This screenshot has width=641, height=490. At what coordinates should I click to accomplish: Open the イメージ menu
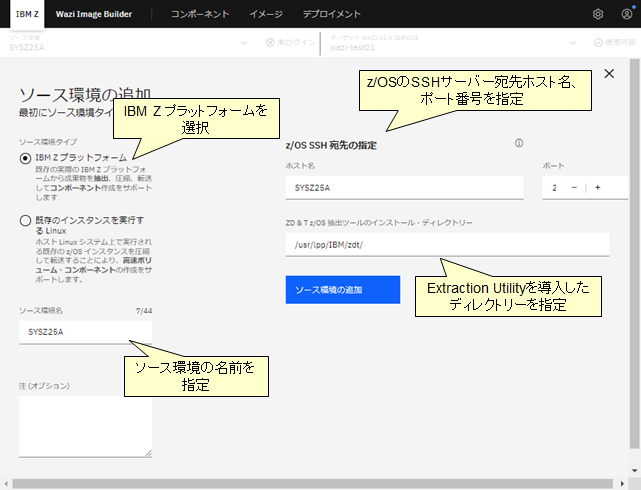click(x=266, y=14)
